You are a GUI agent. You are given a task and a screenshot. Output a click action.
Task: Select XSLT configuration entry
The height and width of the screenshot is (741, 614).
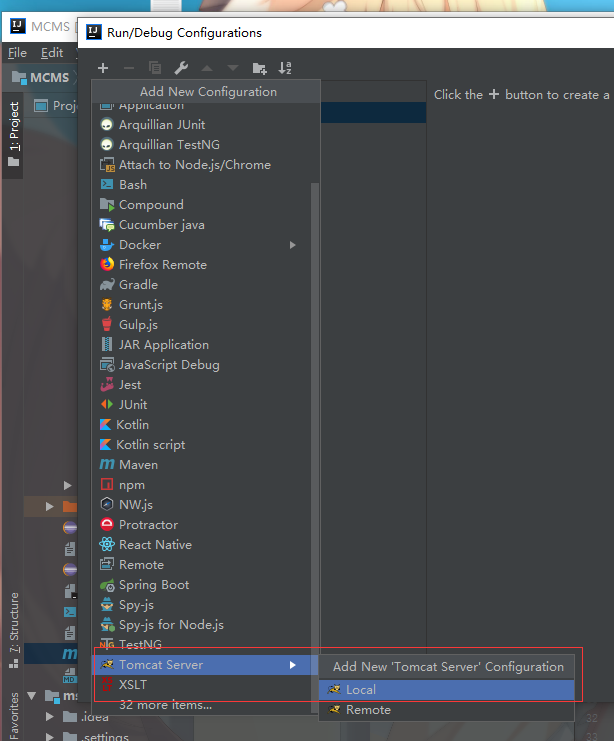click(x=202, y=685)
